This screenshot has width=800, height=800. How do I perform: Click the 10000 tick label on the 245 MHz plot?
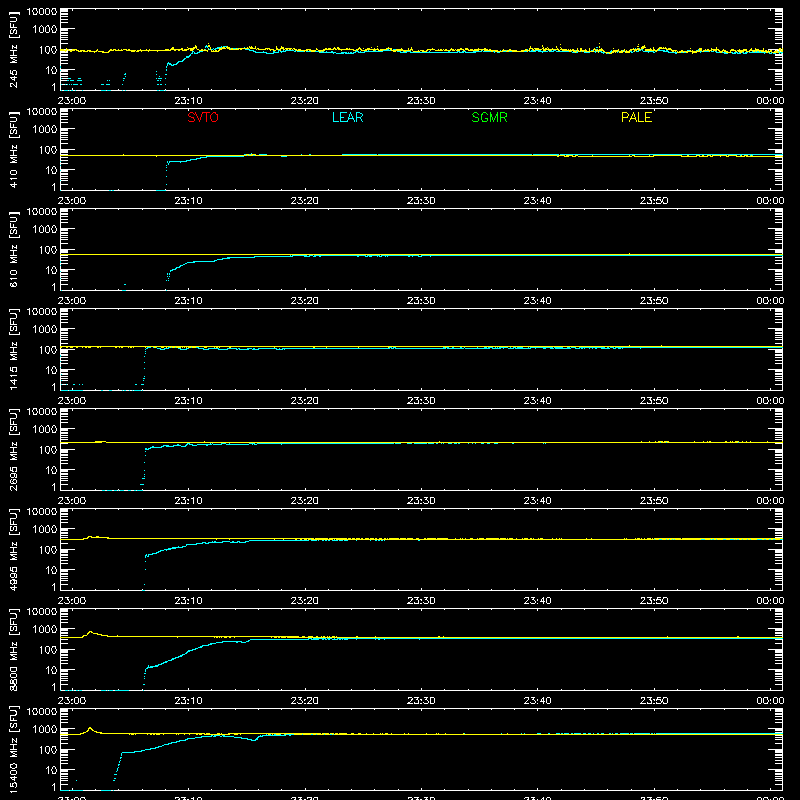42,12
